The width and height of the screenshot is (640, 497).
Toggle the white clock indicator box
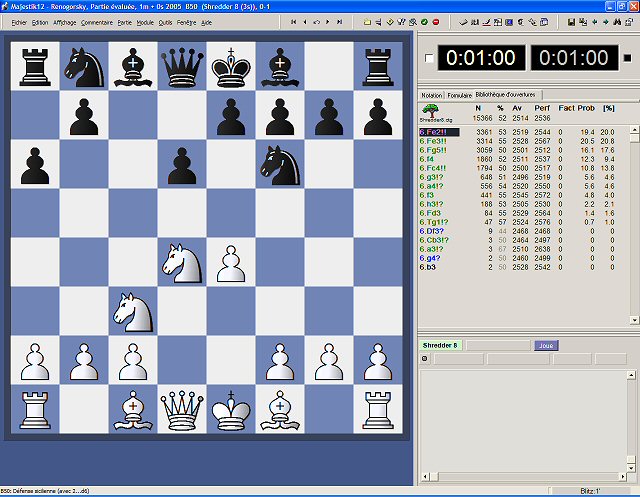429,59
